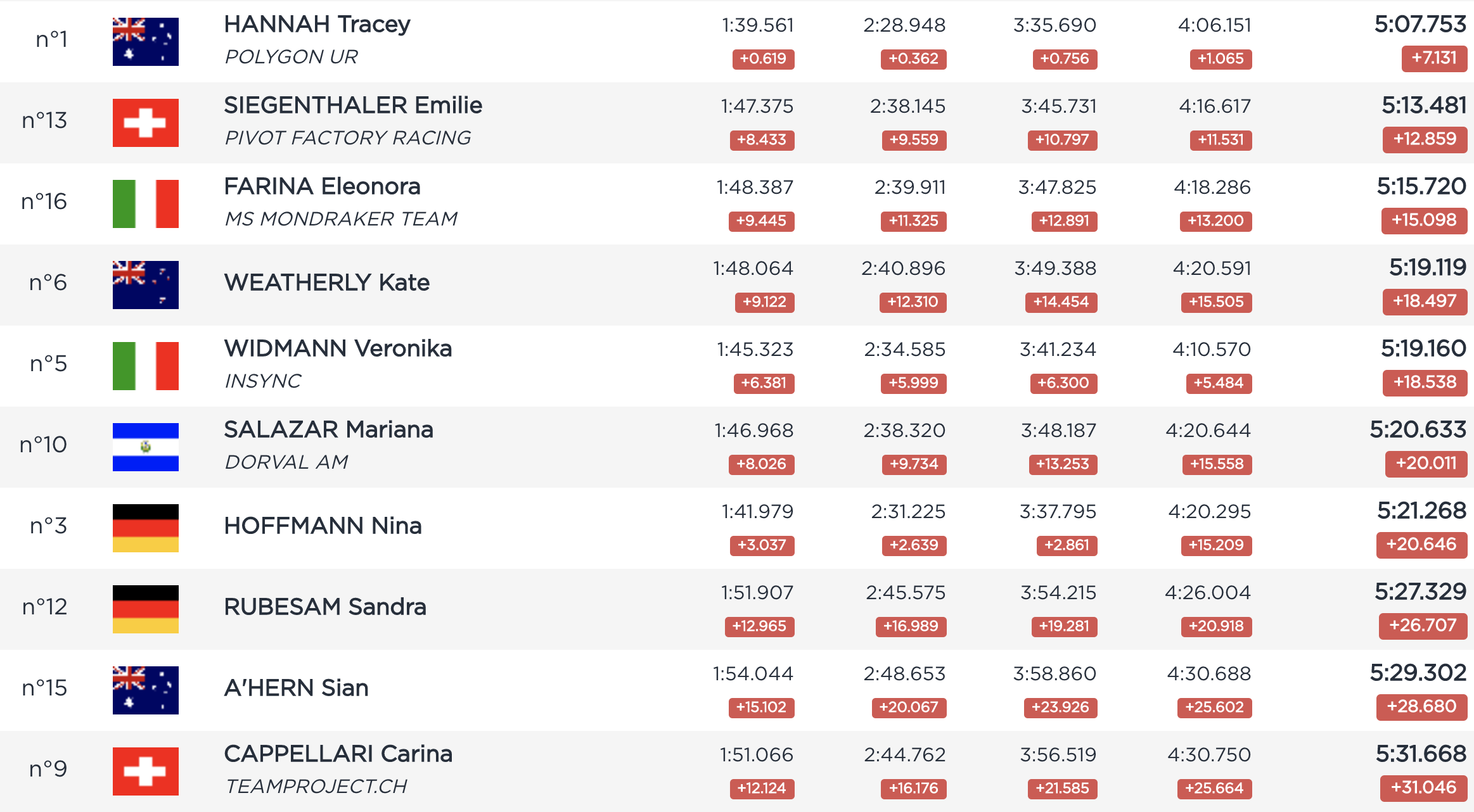Click the +12.859 final gap badge
Image resolution: width=1474 pixels, height=812 pixels.
tap(1425, 139)
